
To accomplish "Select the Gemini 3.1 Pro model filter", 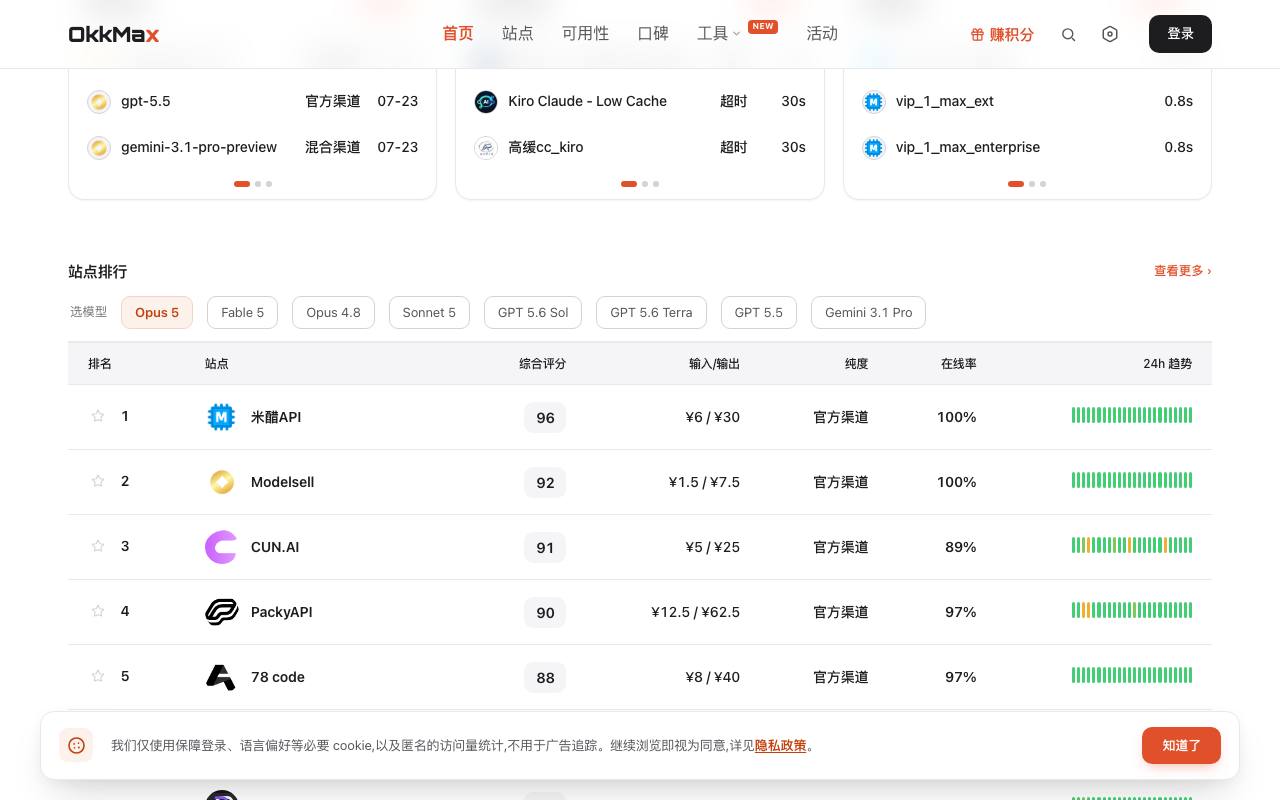I will tap(869, 312).
